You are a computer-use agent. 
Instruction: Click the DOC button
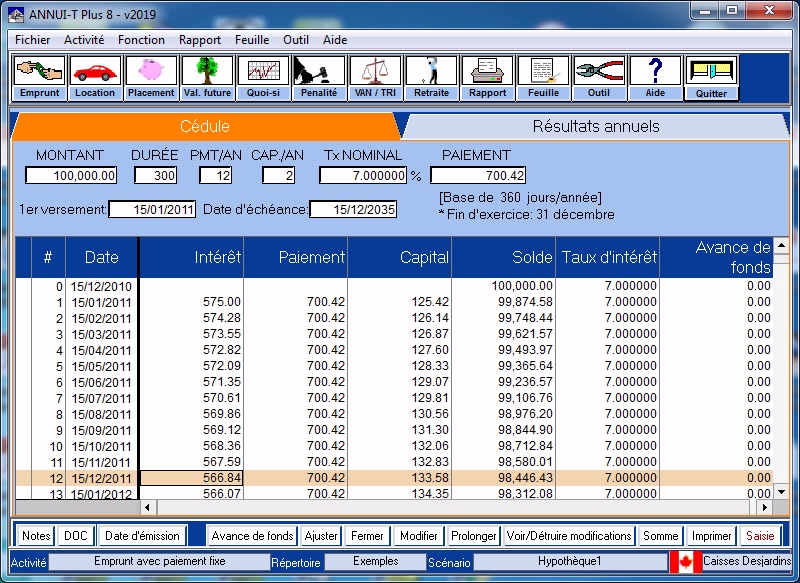pyautogui.click(x=76, y=536)
